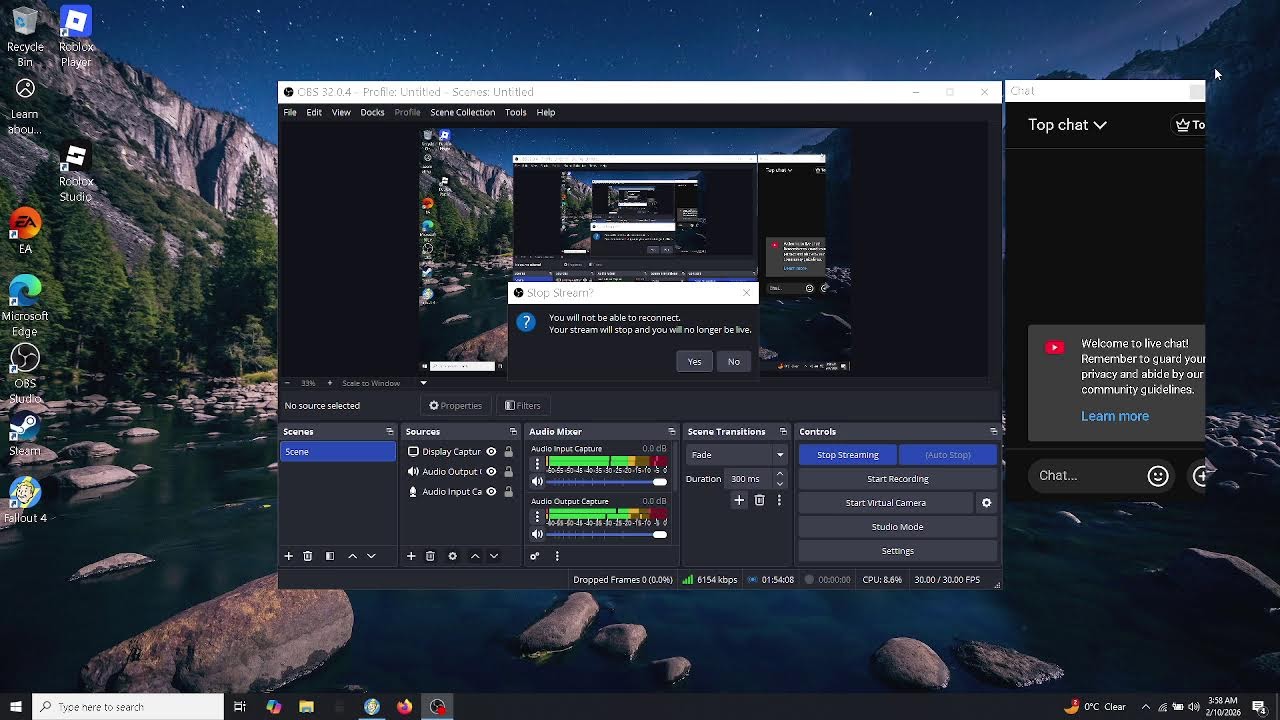1280x720 pixels.
Task: Click Start Recording button
Action: tap(898, 479)
